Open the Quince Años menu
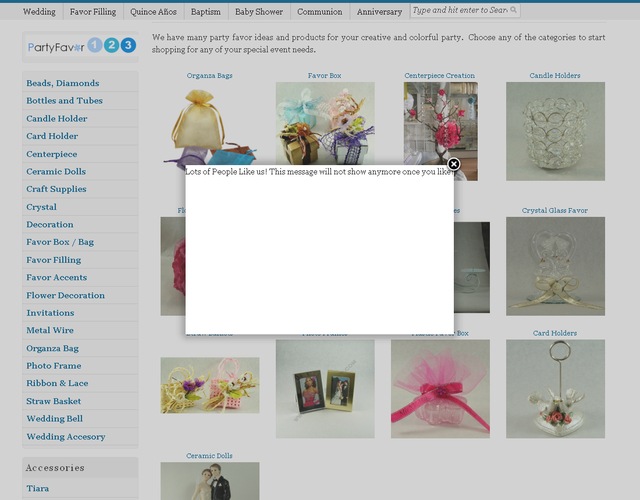Viewport: 640px width, 500px height. [x=153, y=12]
